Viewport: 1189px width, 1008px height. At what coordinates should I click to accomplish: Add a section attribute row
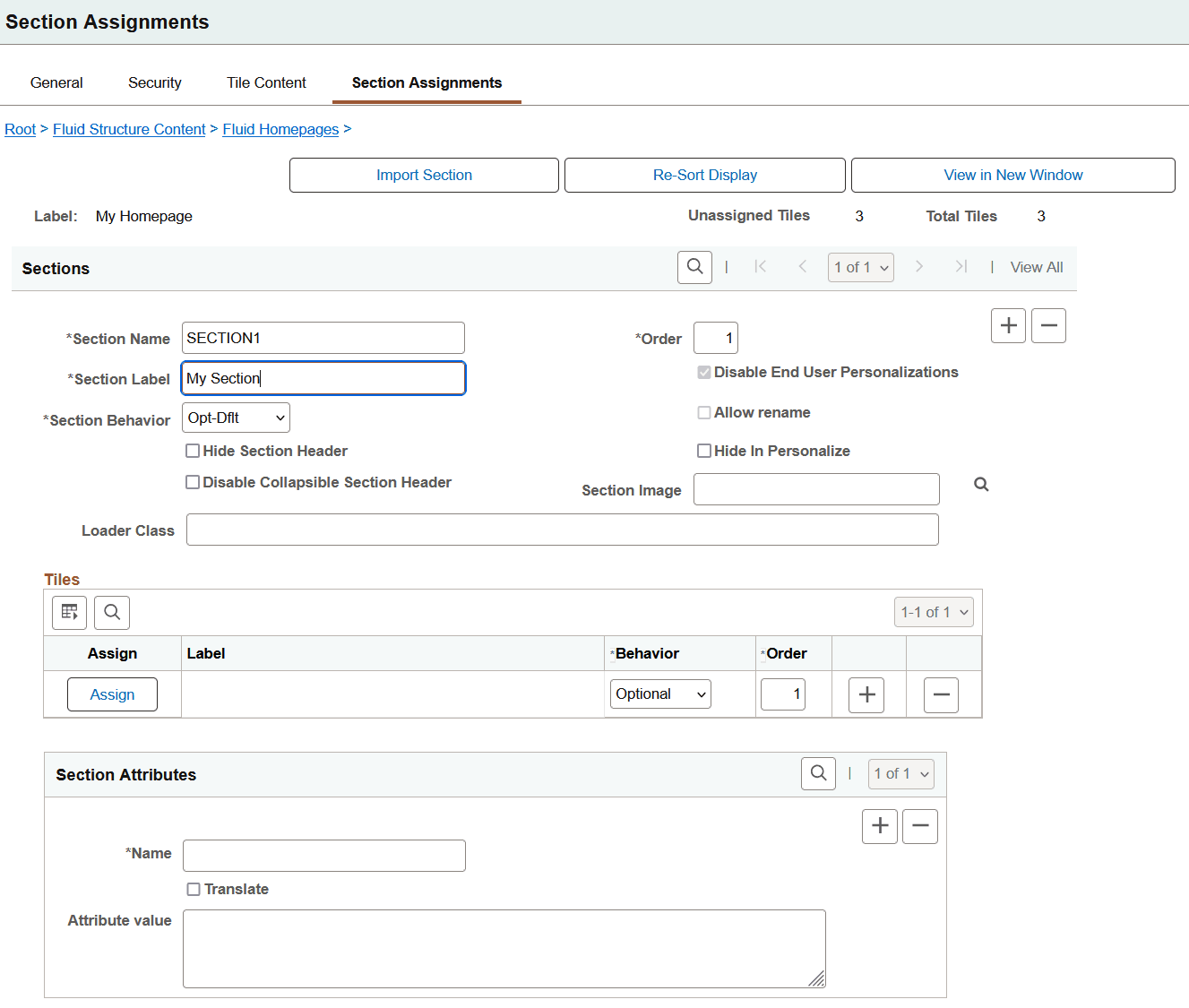click(x=880, y=826)
